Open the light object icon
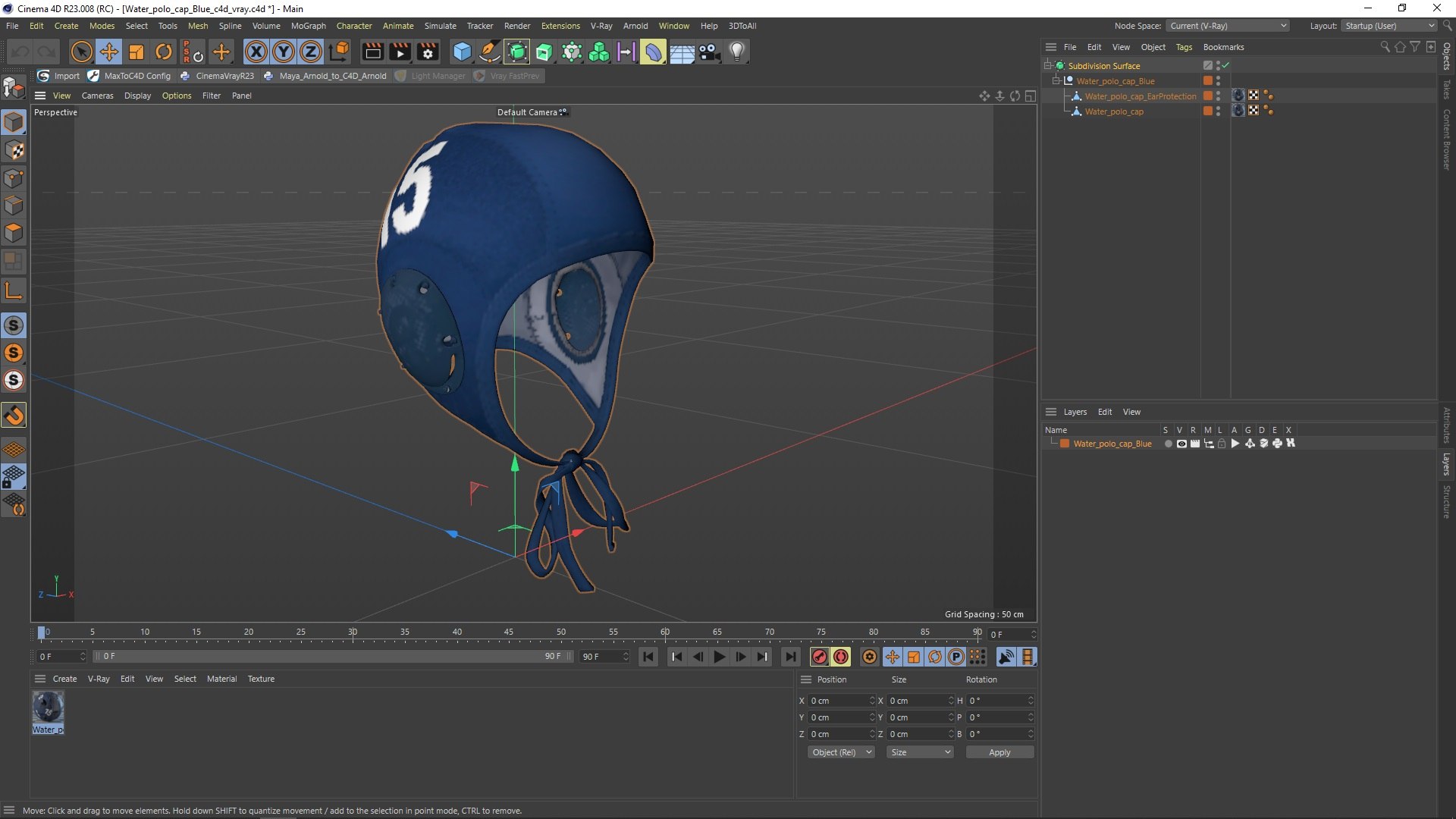 pos(736,52)
